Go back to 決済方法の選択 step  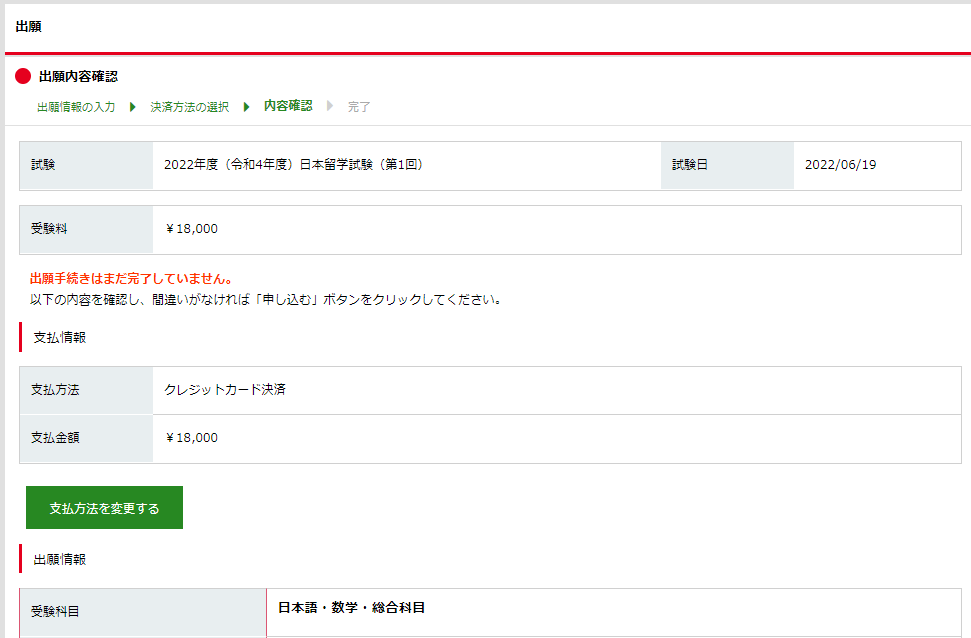coord(189,107)
